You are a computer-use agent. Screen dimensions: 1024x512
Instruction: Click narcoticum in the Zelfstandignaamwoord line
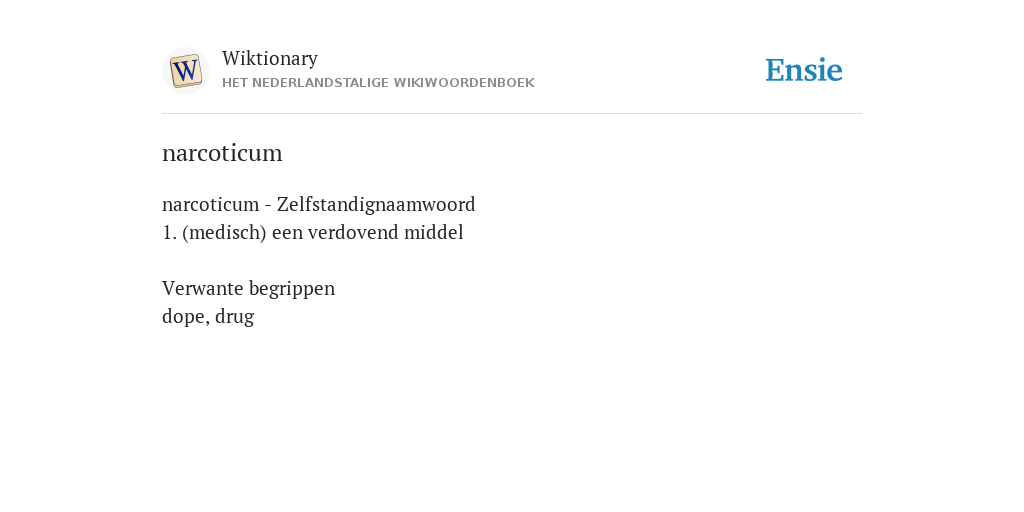click(210, 204)
